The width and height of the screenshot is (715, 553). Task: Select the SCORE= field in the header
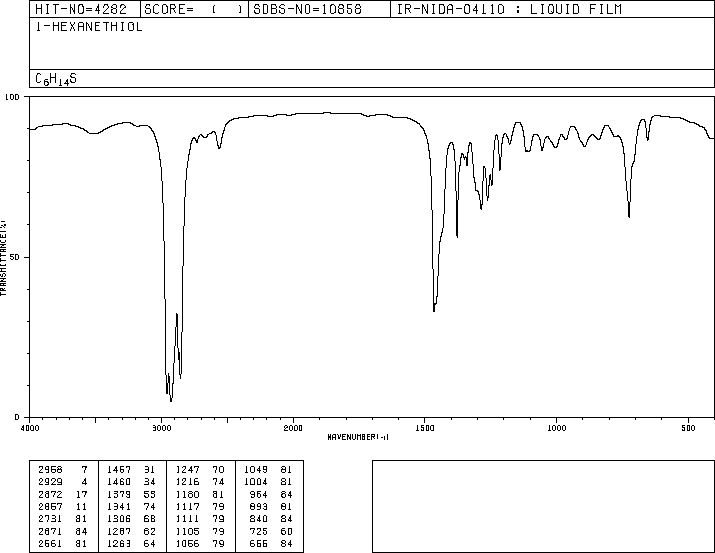[194, 9]
